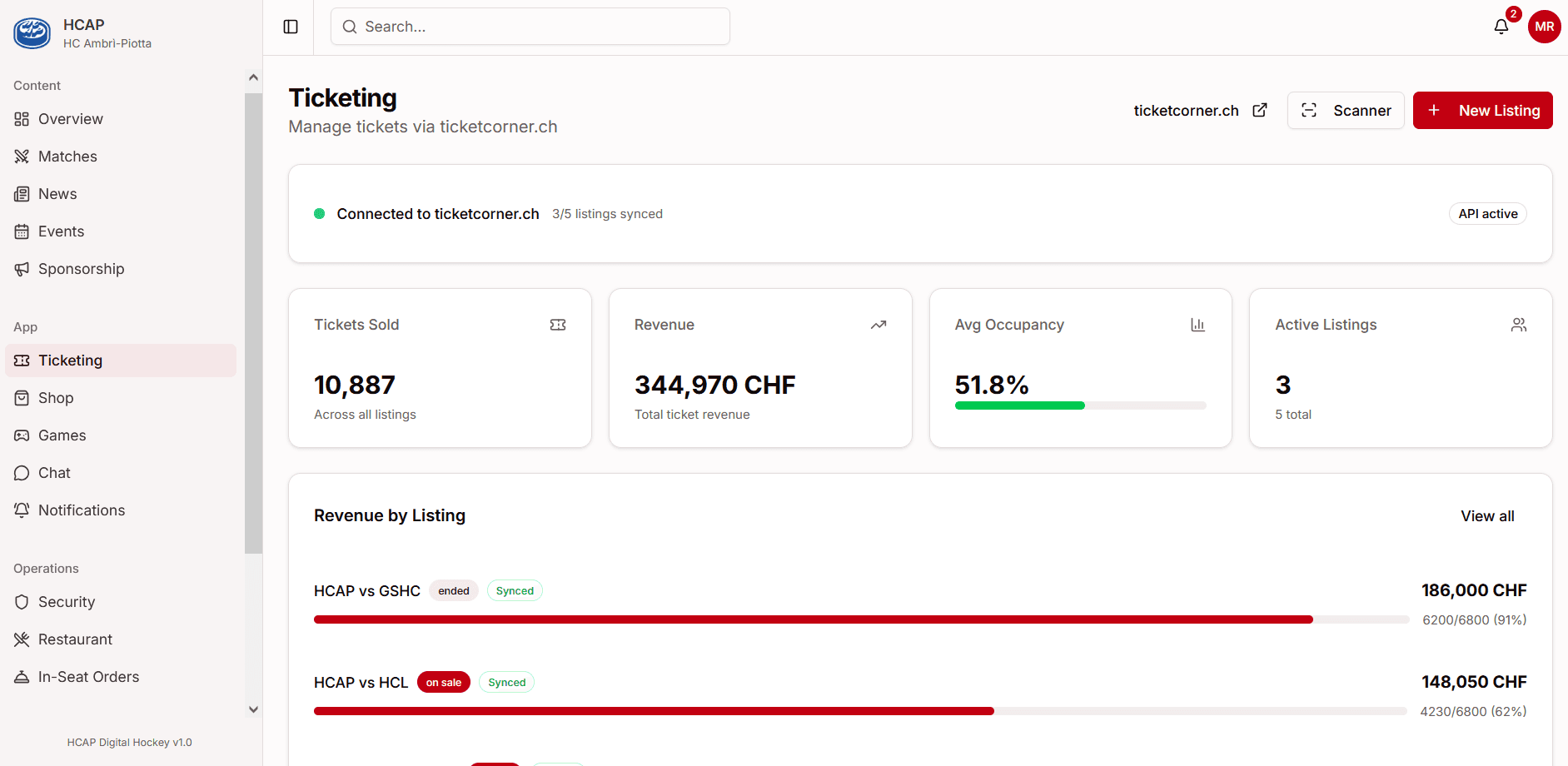Navigate to Events

pyautogui.click(x=121, y=231)
